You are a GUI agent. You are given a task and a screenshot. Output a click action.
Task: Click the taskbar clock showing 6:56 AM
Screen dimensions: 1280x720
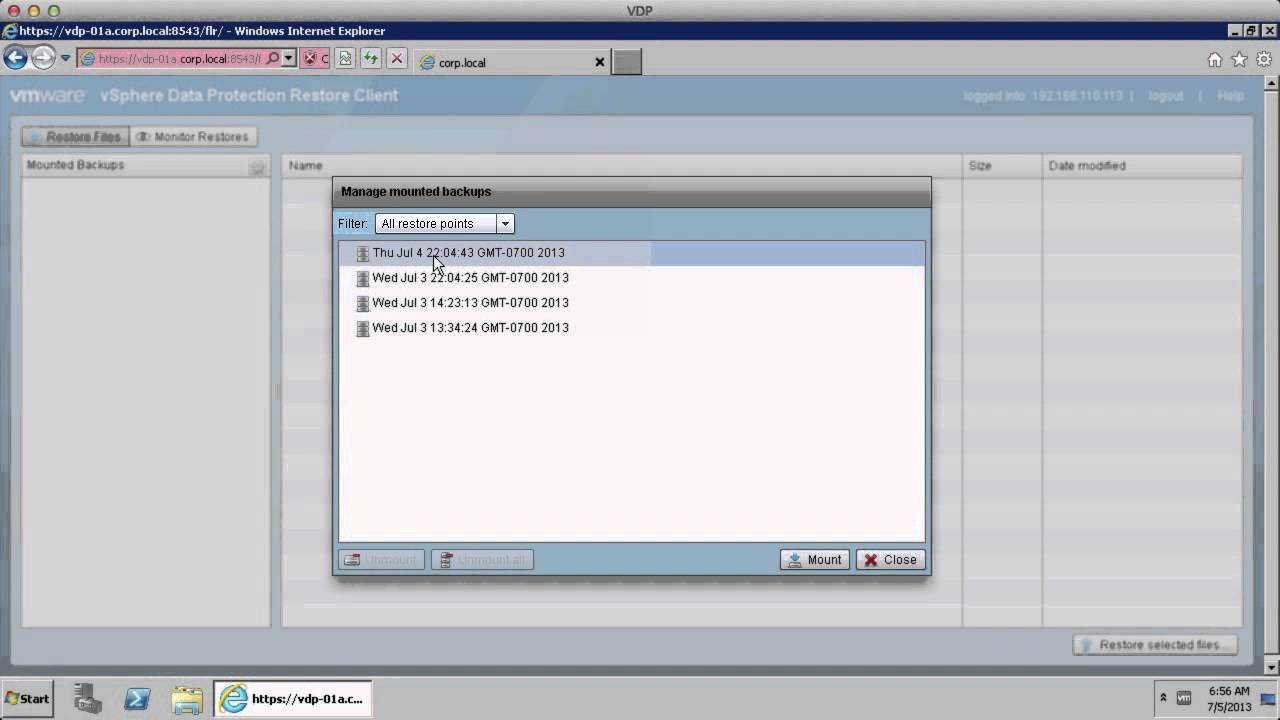[x=1229, y=698]
